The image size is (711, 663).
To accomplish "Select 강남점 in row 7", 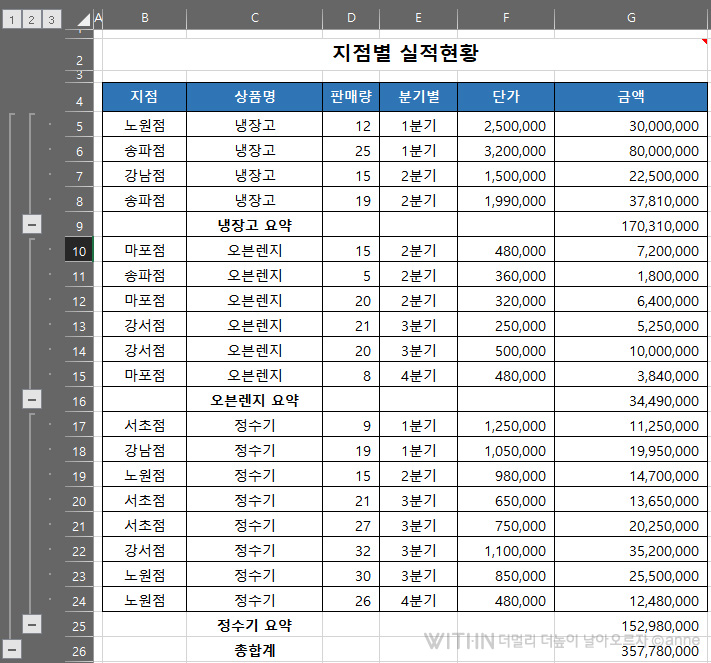I will pos(145,175).
